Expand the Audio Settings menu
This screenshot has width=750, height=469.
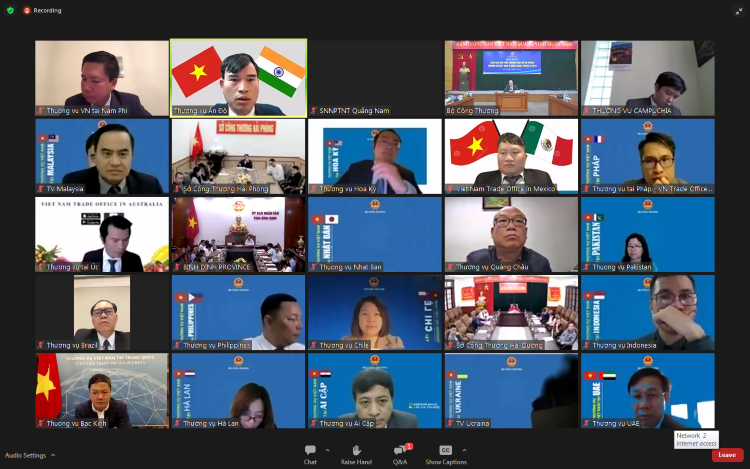click(53, 455)
